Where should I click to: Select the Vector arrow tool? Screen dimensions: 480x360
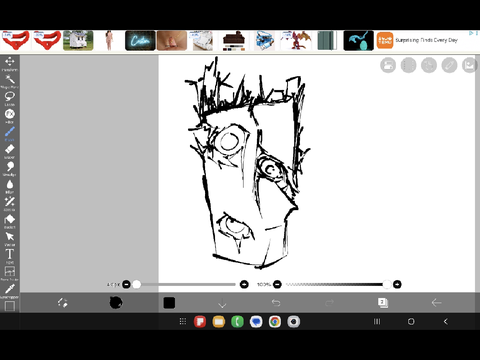[x=10, y=238]
